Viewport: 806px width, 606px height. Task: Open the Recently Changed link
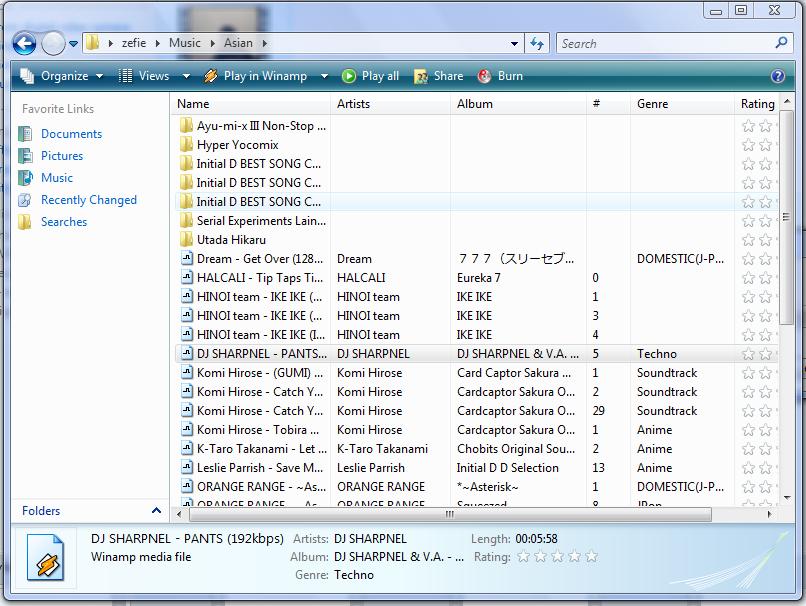(x=88, y=200)
